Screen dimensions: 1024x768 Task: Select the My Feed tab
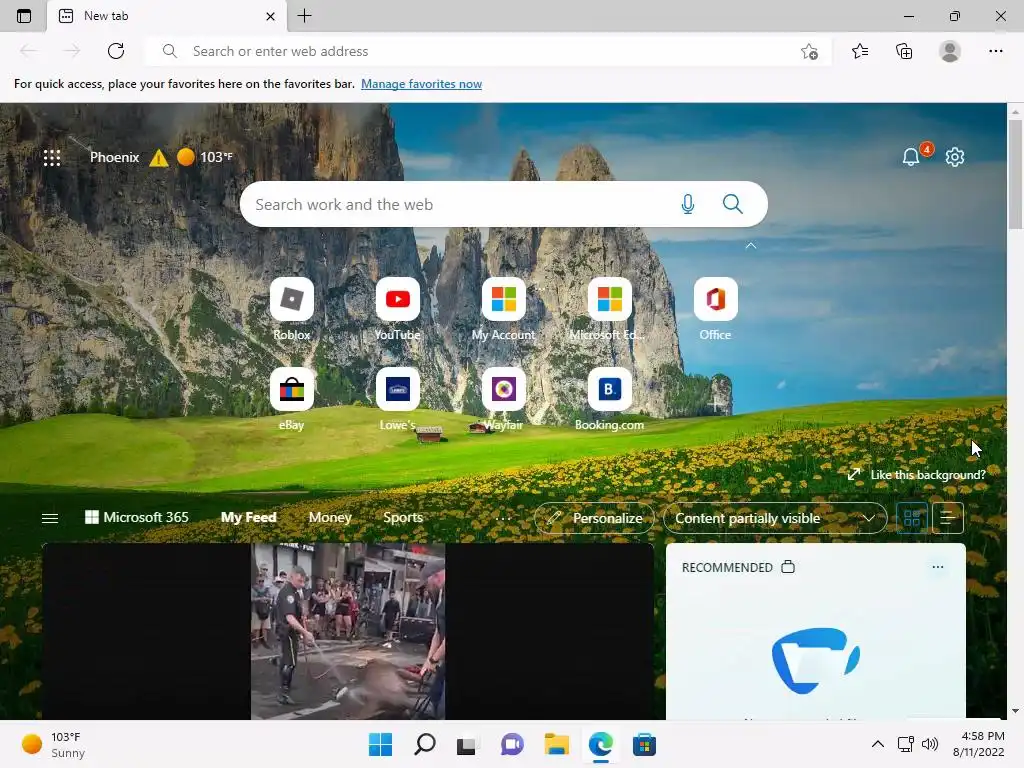click(249, 517)
